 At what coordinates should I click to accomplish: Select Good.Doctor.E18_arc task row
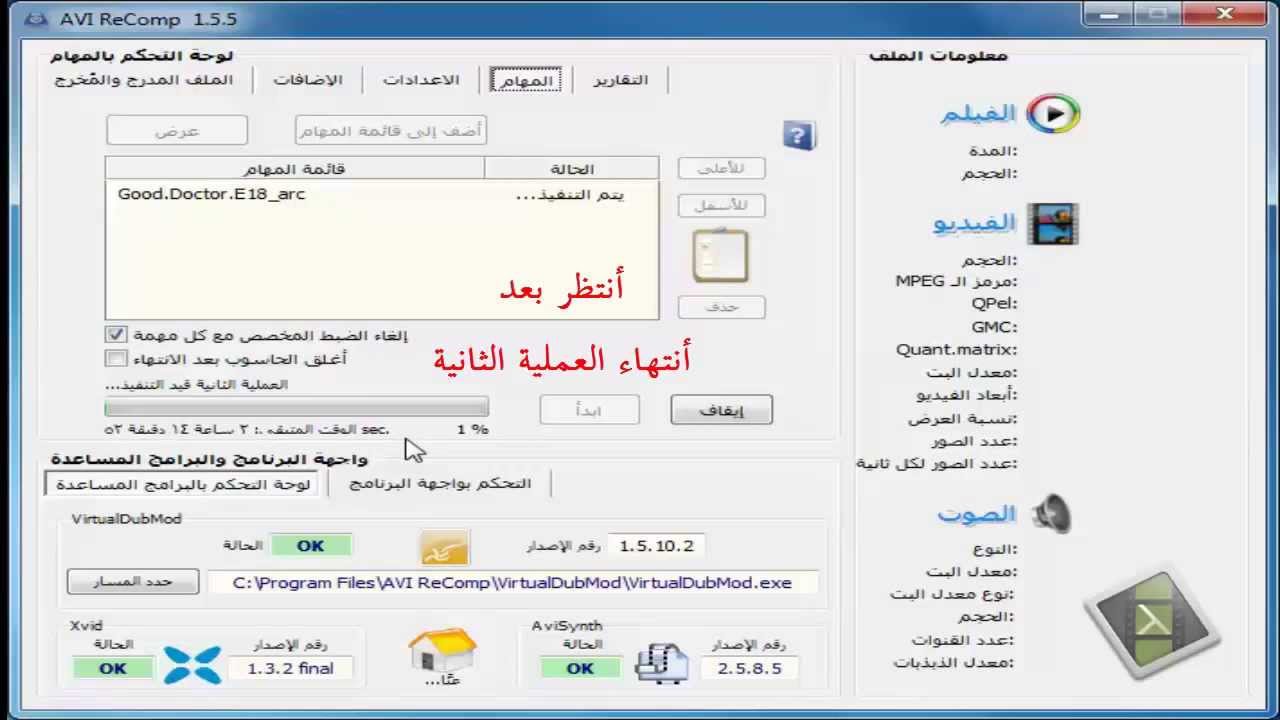point(381,194)
